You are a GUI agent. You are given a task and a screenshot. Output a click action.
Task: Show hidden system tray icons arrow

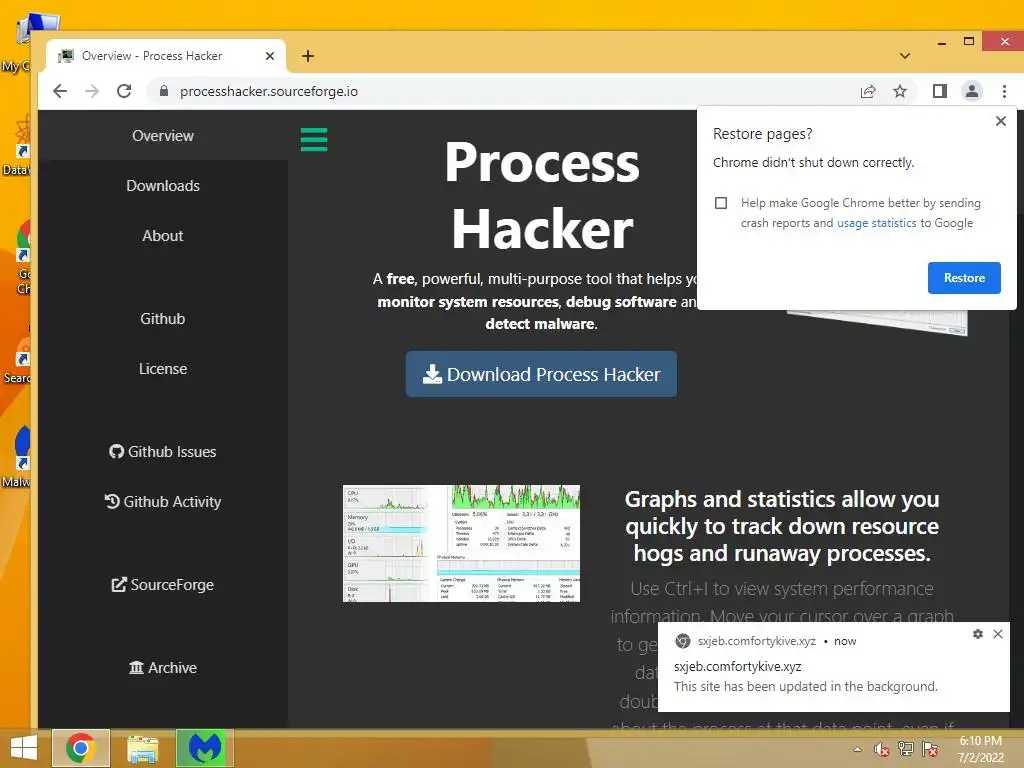[857, 749]
